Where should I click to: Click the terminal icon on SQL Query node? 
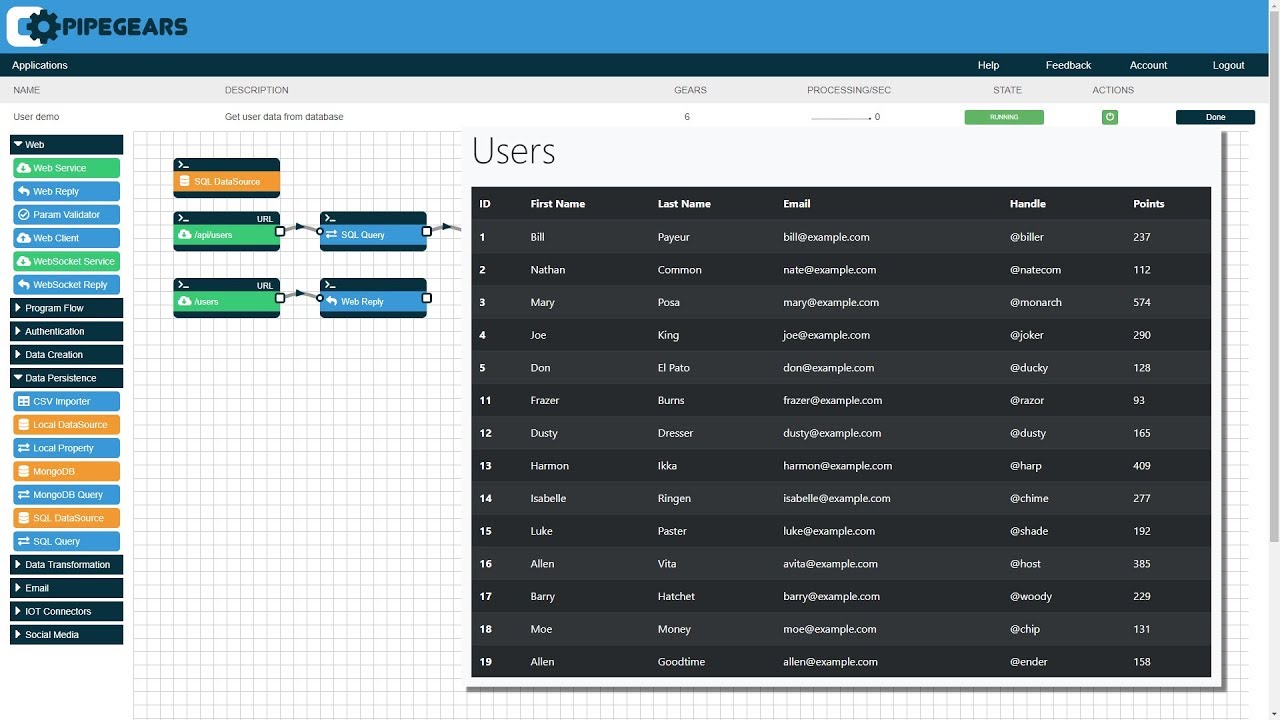330,218
